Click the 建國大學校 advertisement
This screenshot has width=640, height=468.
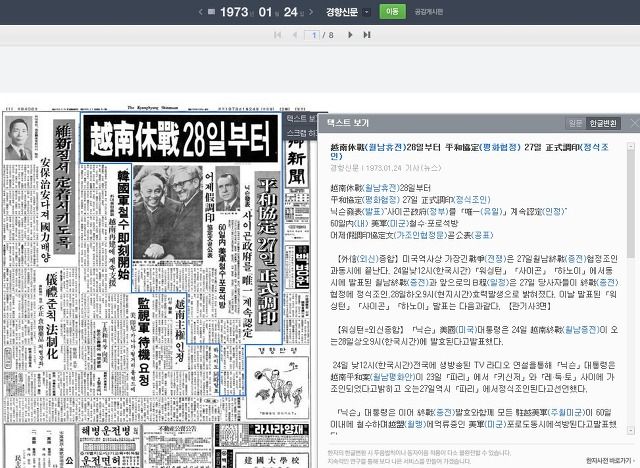click(x=271, y=460)
